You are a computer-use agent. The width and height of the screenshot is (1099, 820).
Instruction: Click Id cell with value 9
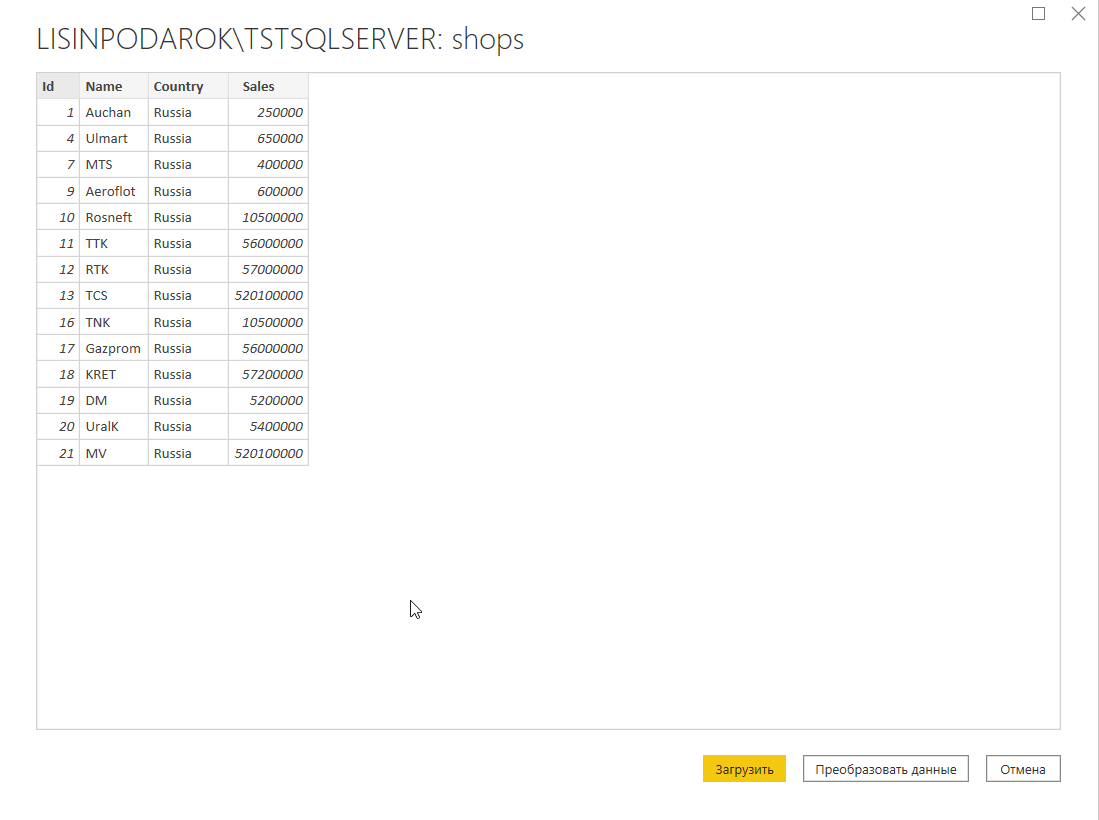click(x=58, y=191)
